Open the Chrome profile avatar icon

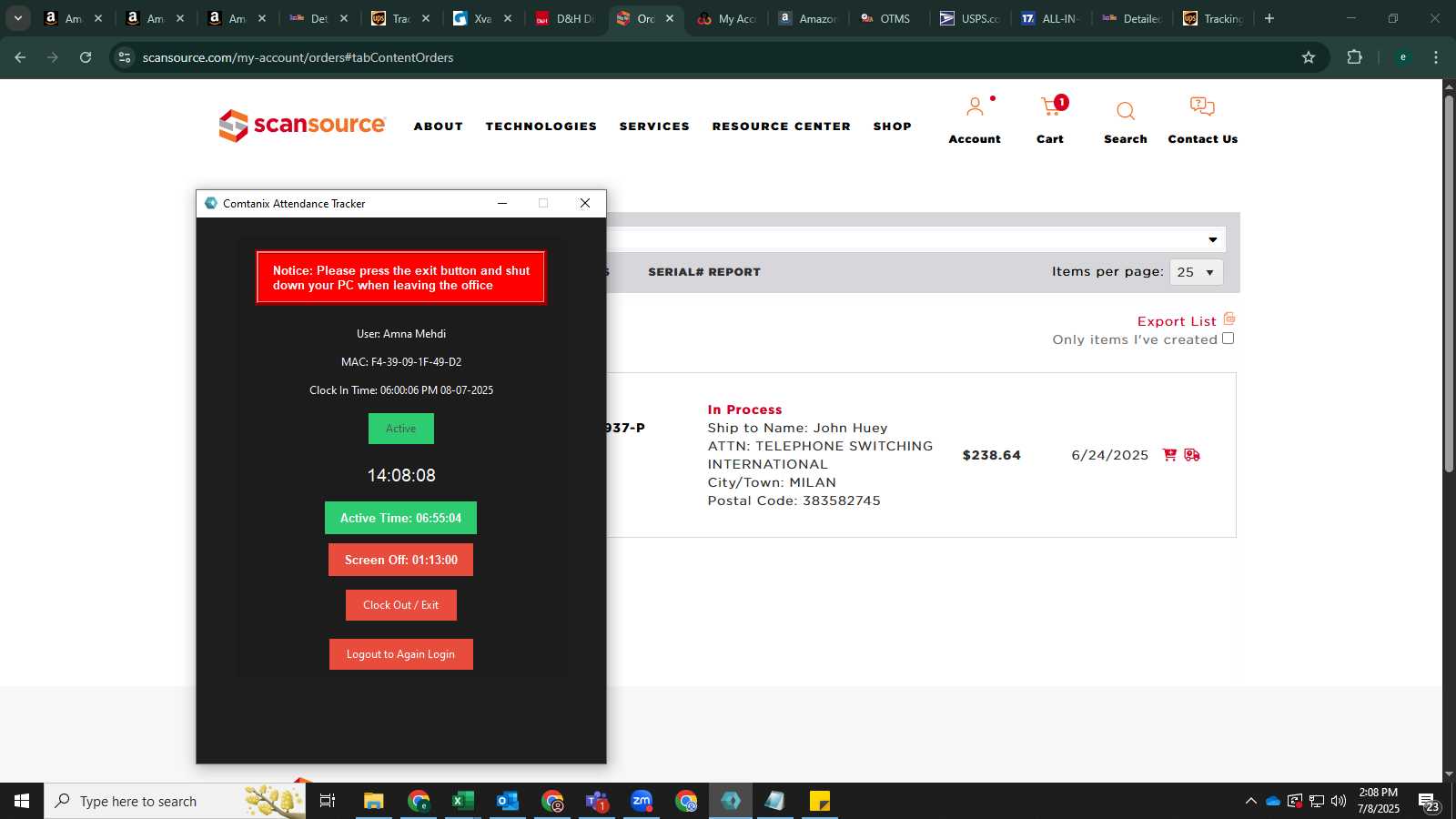(1402, 57)
